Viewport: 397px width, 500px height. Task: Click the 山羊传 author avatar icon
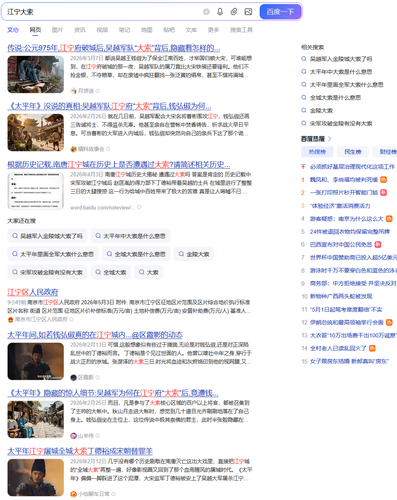(73, 436)
